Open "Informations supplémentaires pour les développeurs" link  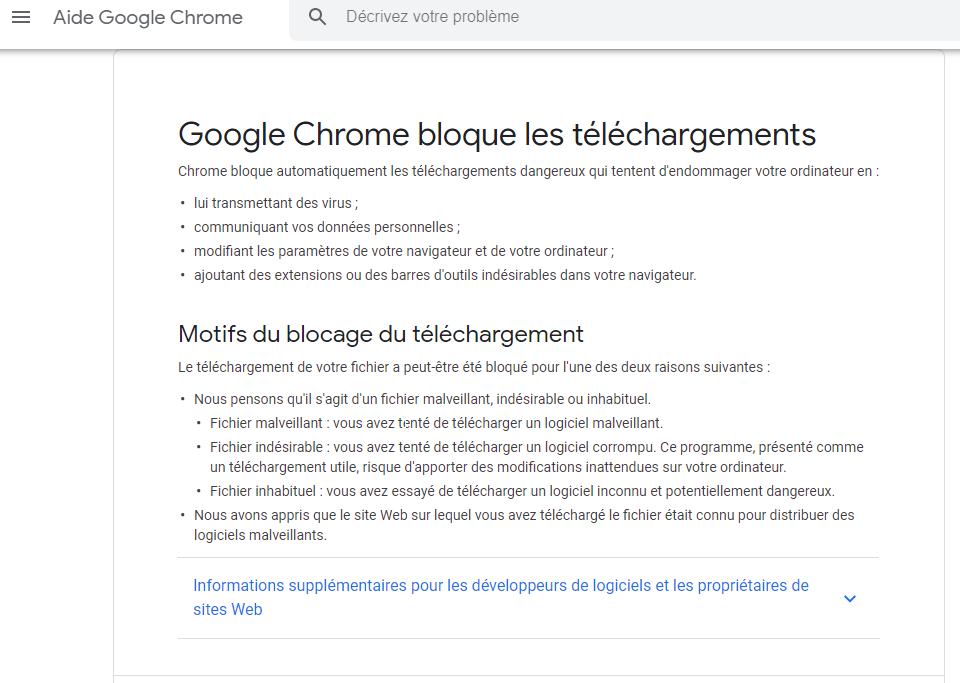point(499,585)
